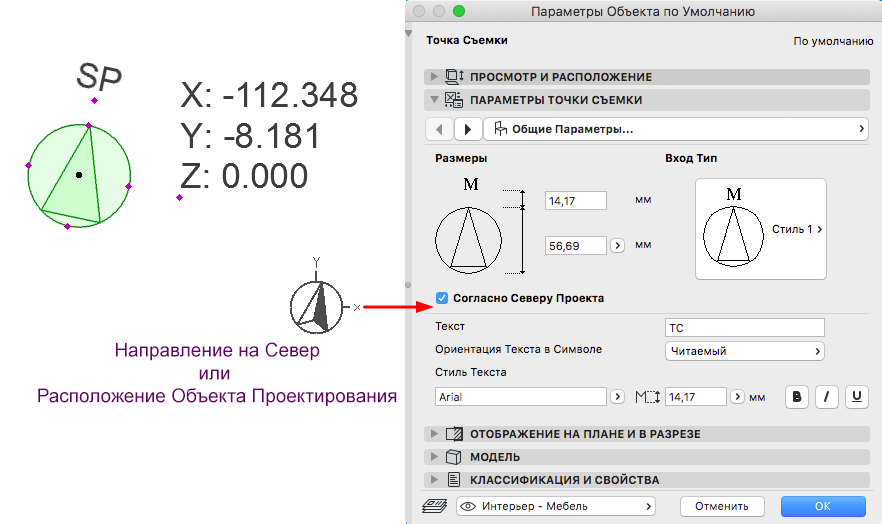The height and width of the screenshot is (524, 882).
Task: Click the SP label on drawing
Action: (99, 76)
